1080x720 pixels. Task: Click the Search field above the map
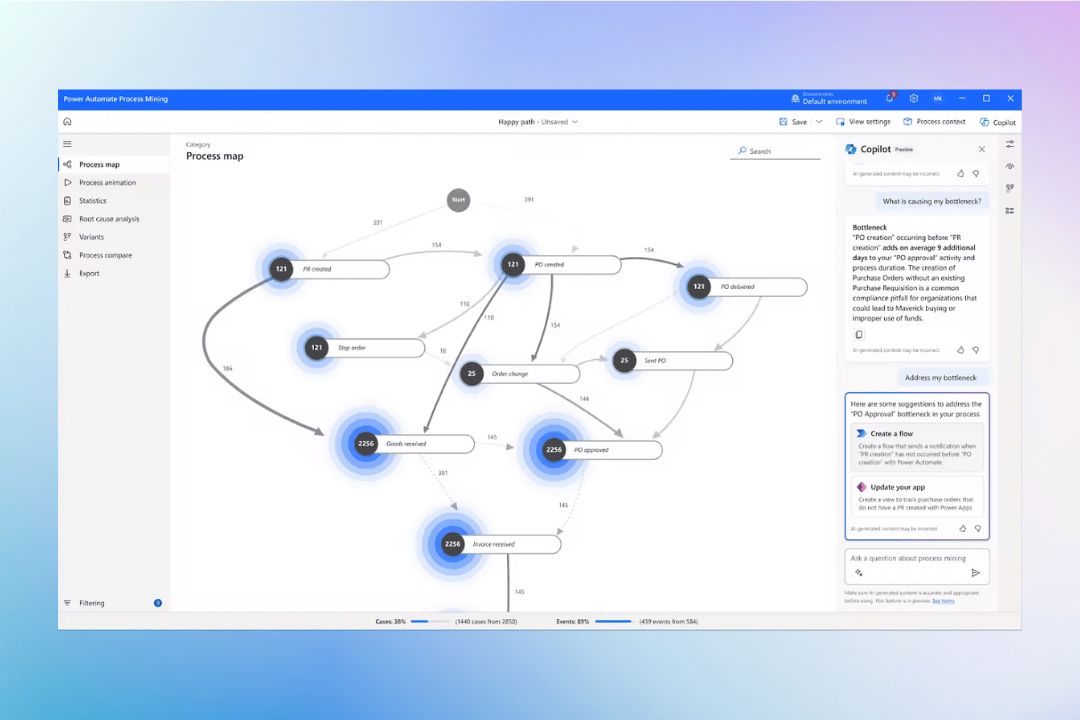click(x=776, y=151)
